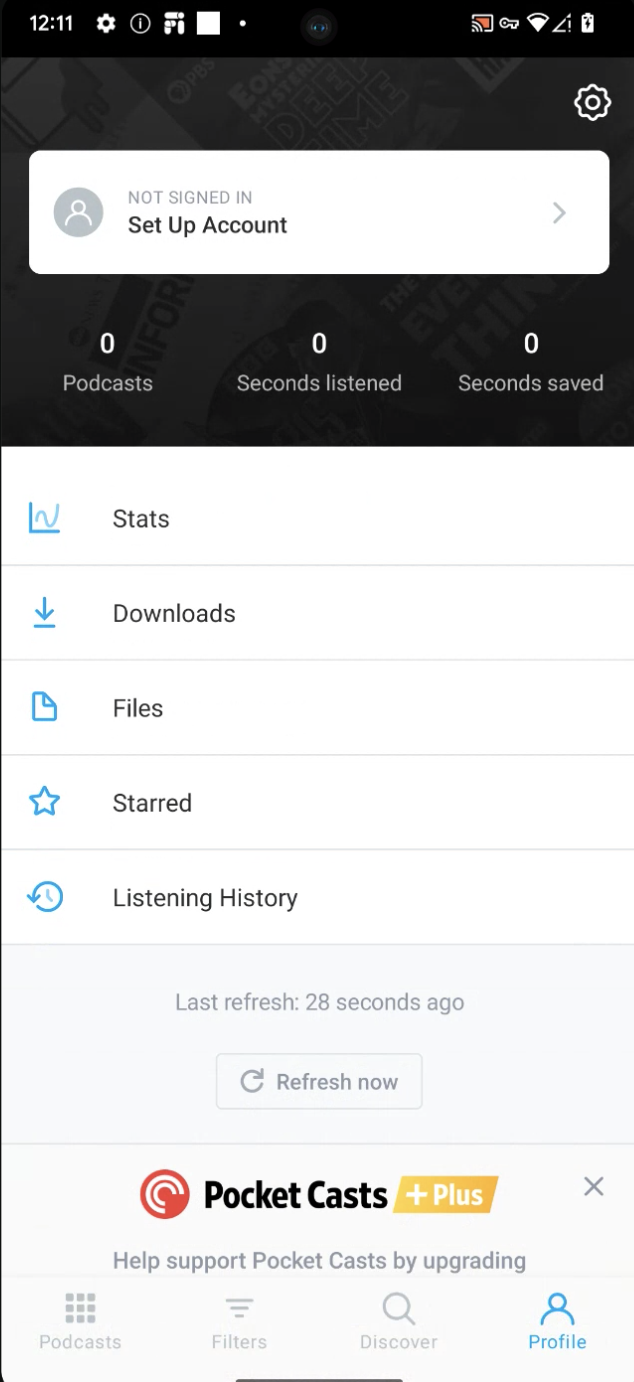Viewport: 634px width, 1382px height.
Task: Tap the Files document icon
Action: [44, 707]
